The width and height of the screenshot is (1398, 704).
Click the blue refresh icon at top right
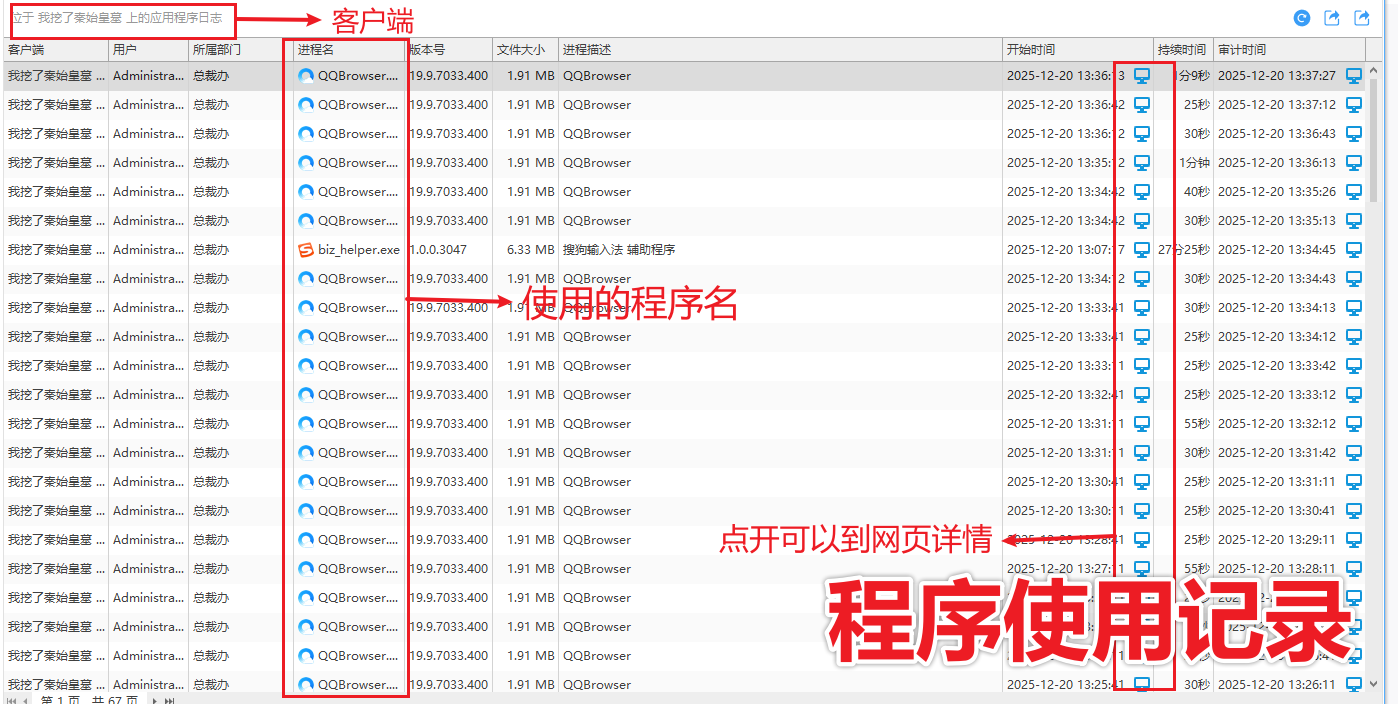tap(1301, 18)
